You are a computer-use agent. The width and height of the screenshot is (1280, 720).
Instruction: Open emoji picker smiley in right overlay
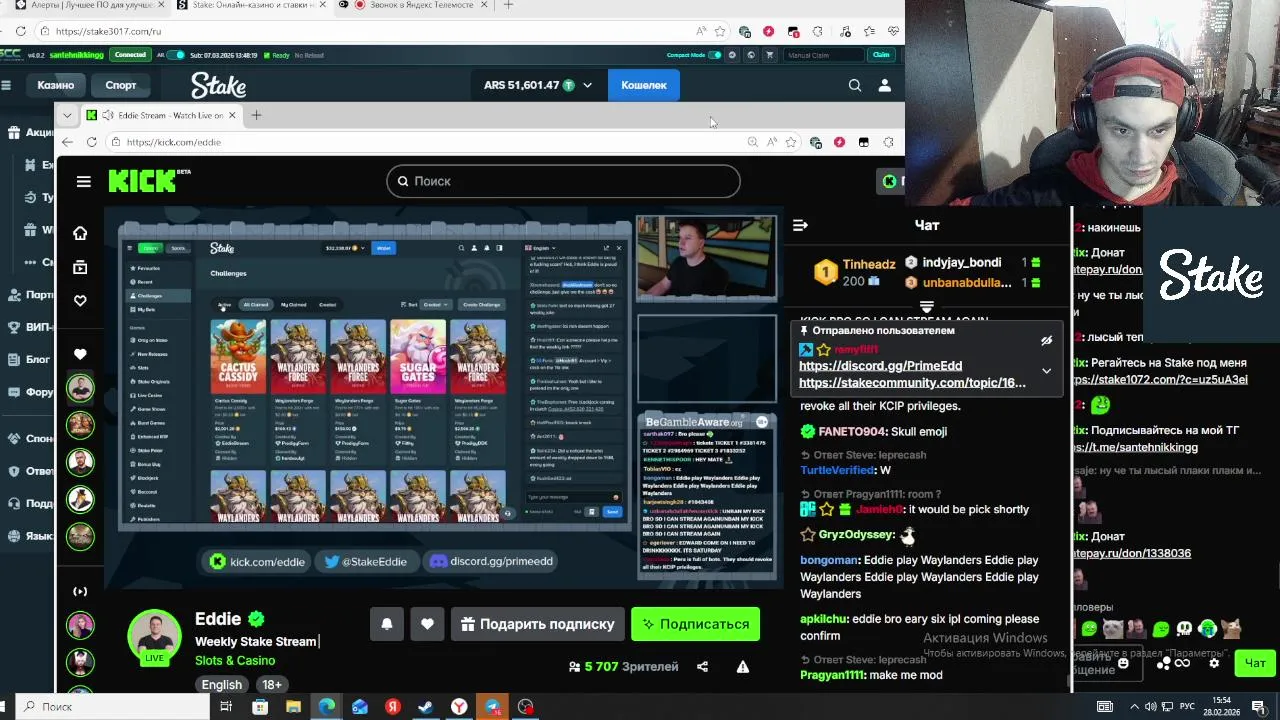click(1123, 663)
